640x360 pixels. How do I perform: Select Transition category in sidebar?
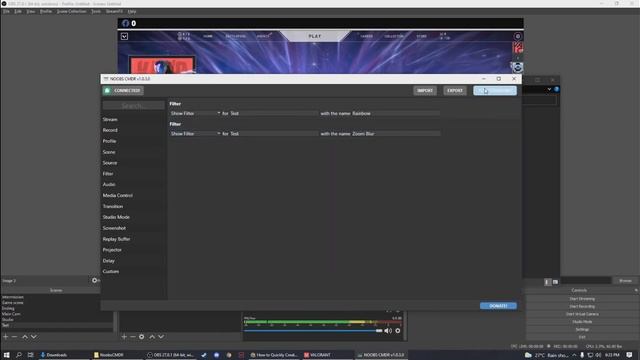coord(113,207)
